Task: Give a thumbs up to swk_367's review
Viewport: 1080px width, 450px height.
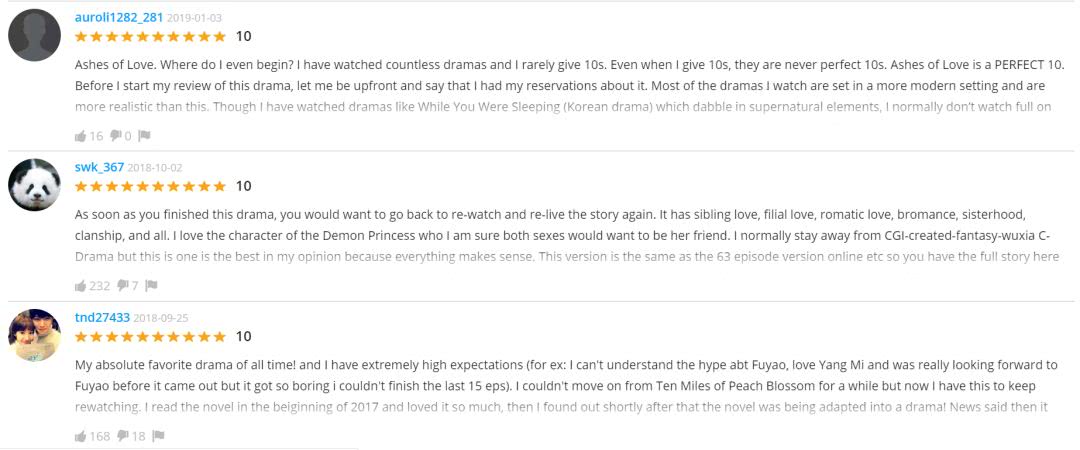Action: [81, 285]
